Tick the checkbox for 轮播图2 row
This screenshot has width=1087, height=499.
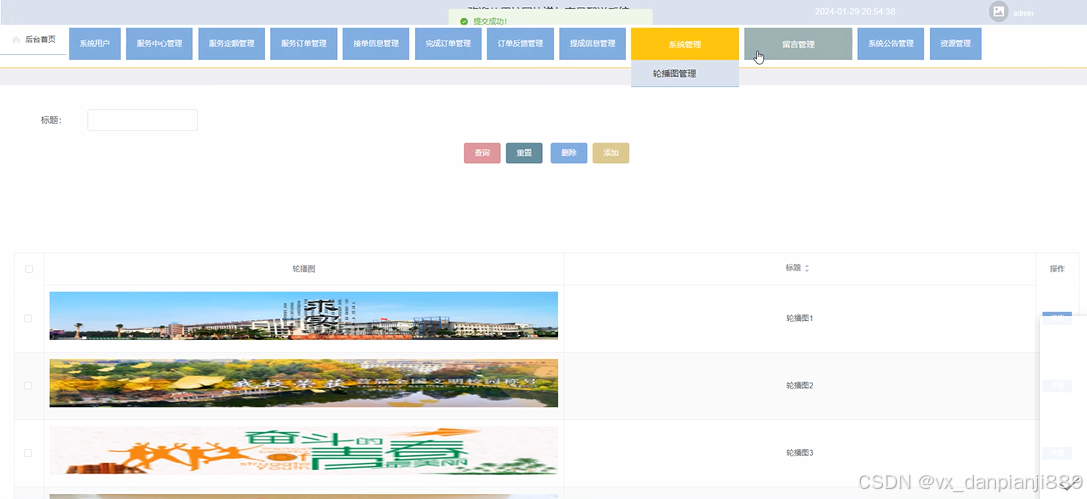(x=28, y=385)
